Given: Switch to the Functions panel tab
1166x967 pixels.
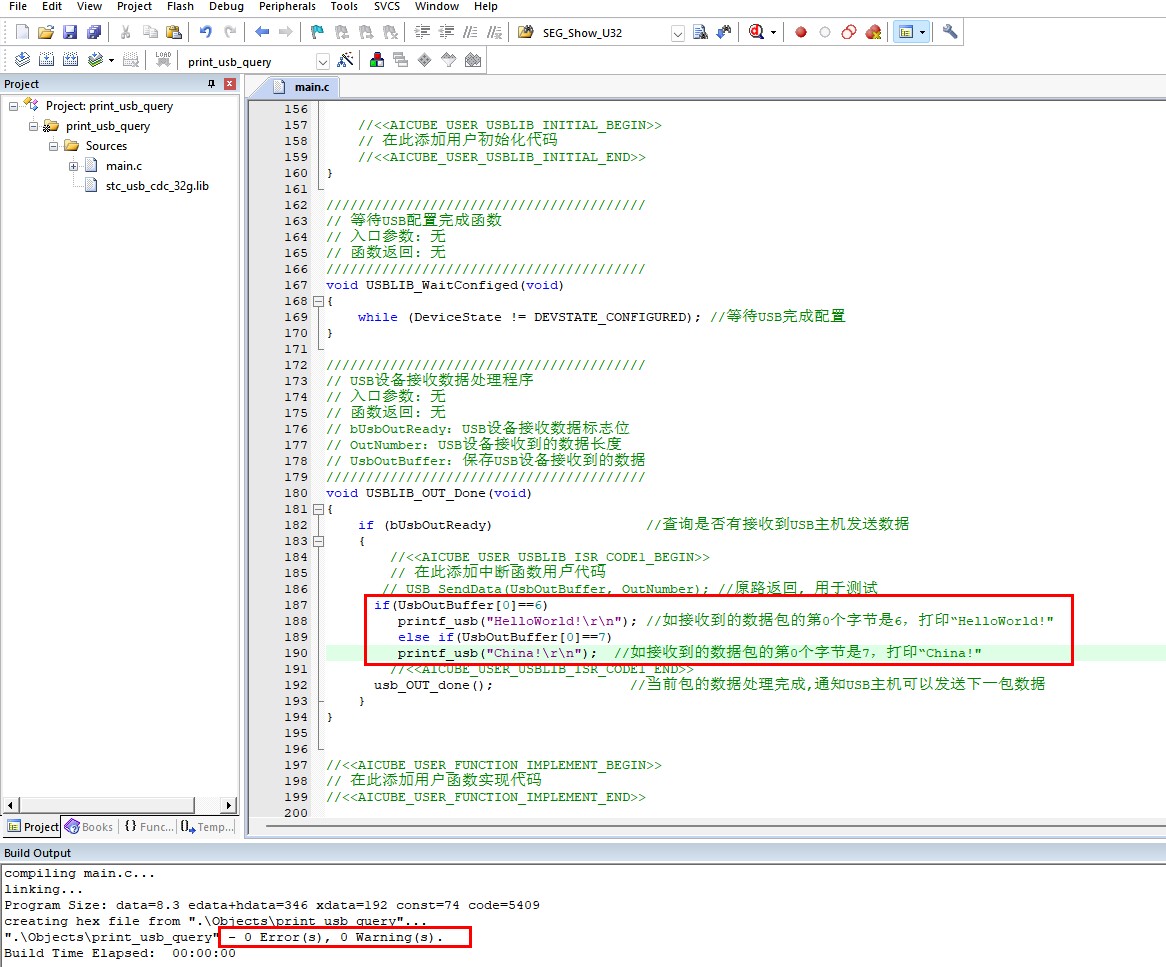Looking at the screenshot, I should [147, 826].
